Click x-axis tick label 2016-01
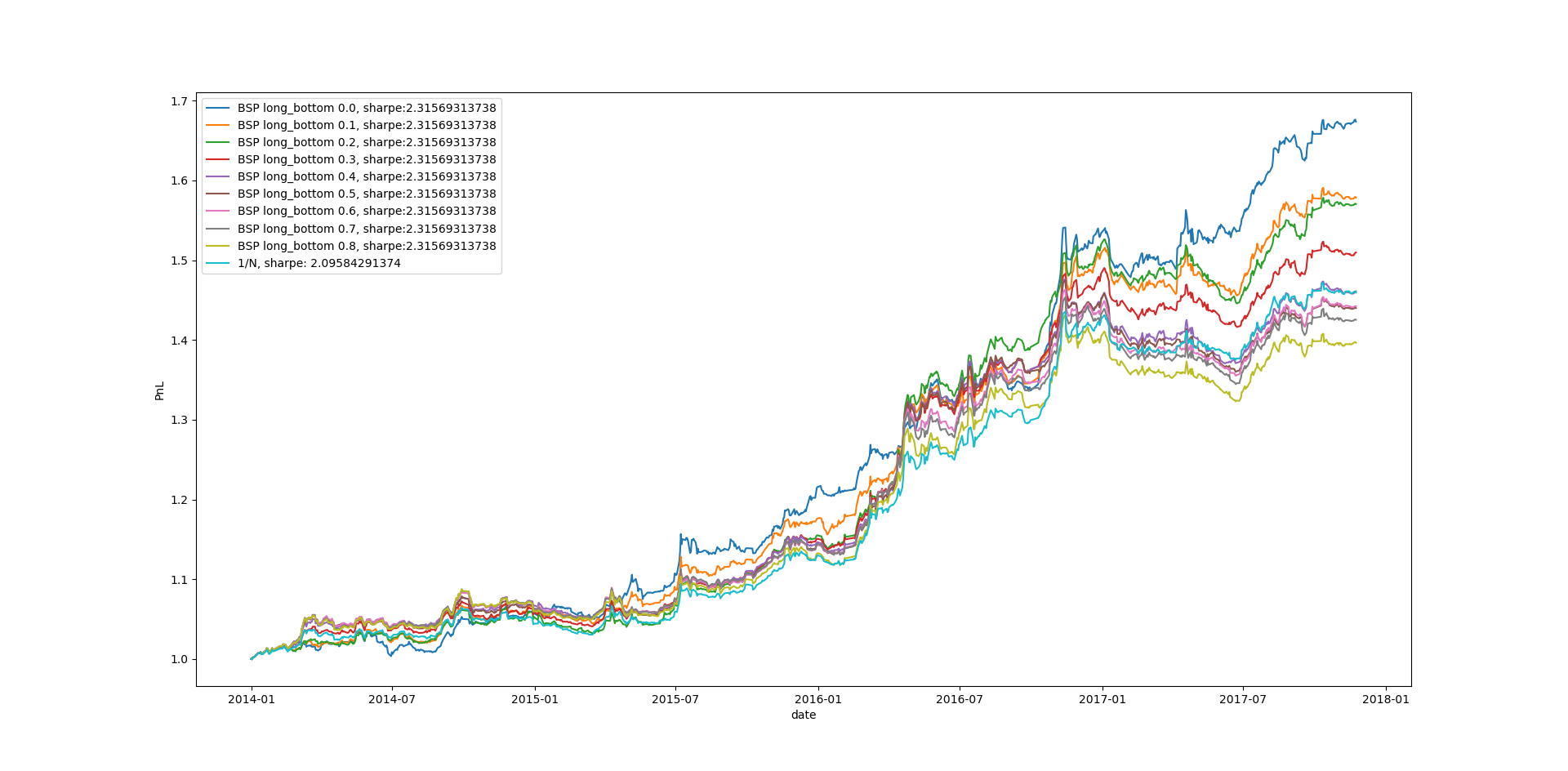 click(818, 699)
